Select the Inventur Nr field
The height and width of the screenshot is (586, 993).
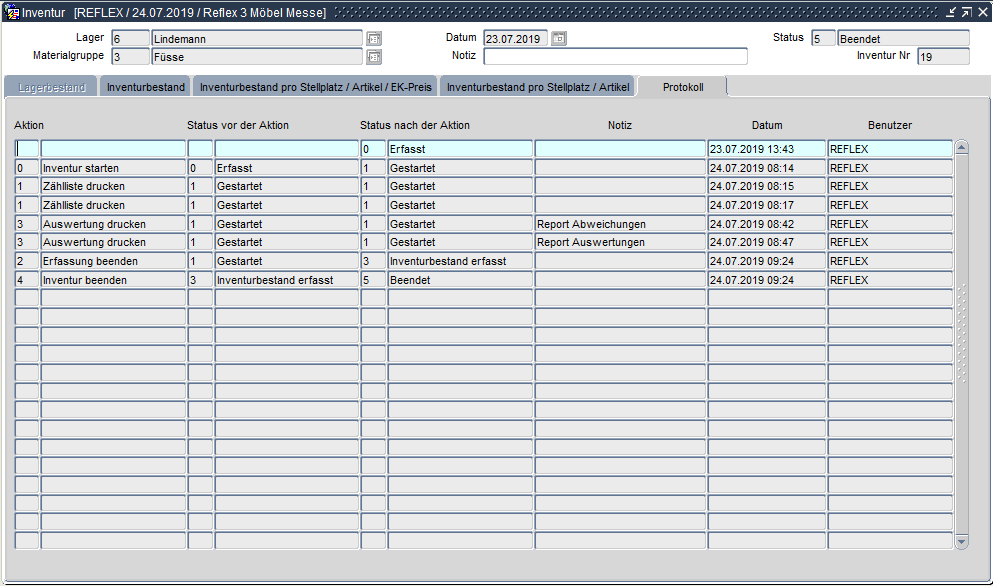pos(942,57)
